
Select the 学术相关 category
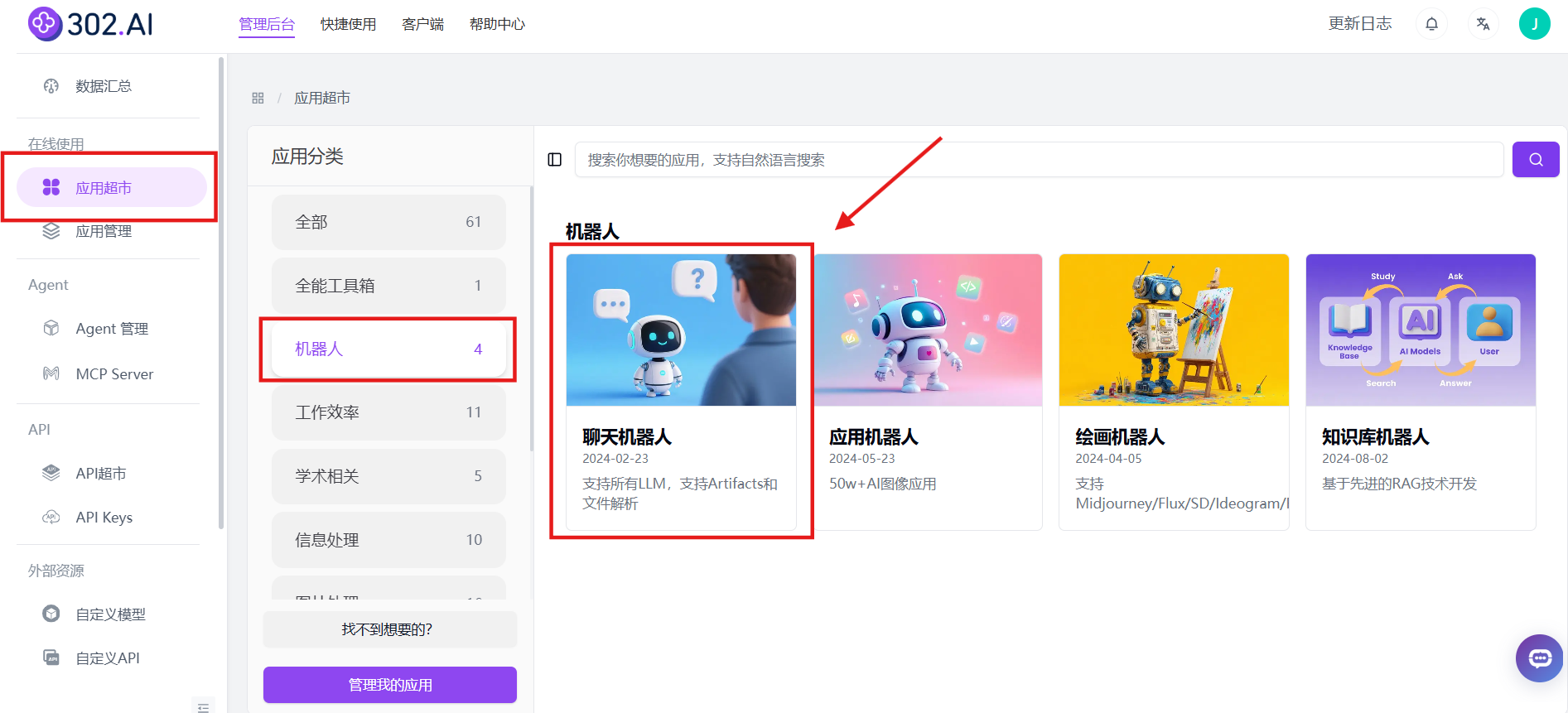(388, 476)
